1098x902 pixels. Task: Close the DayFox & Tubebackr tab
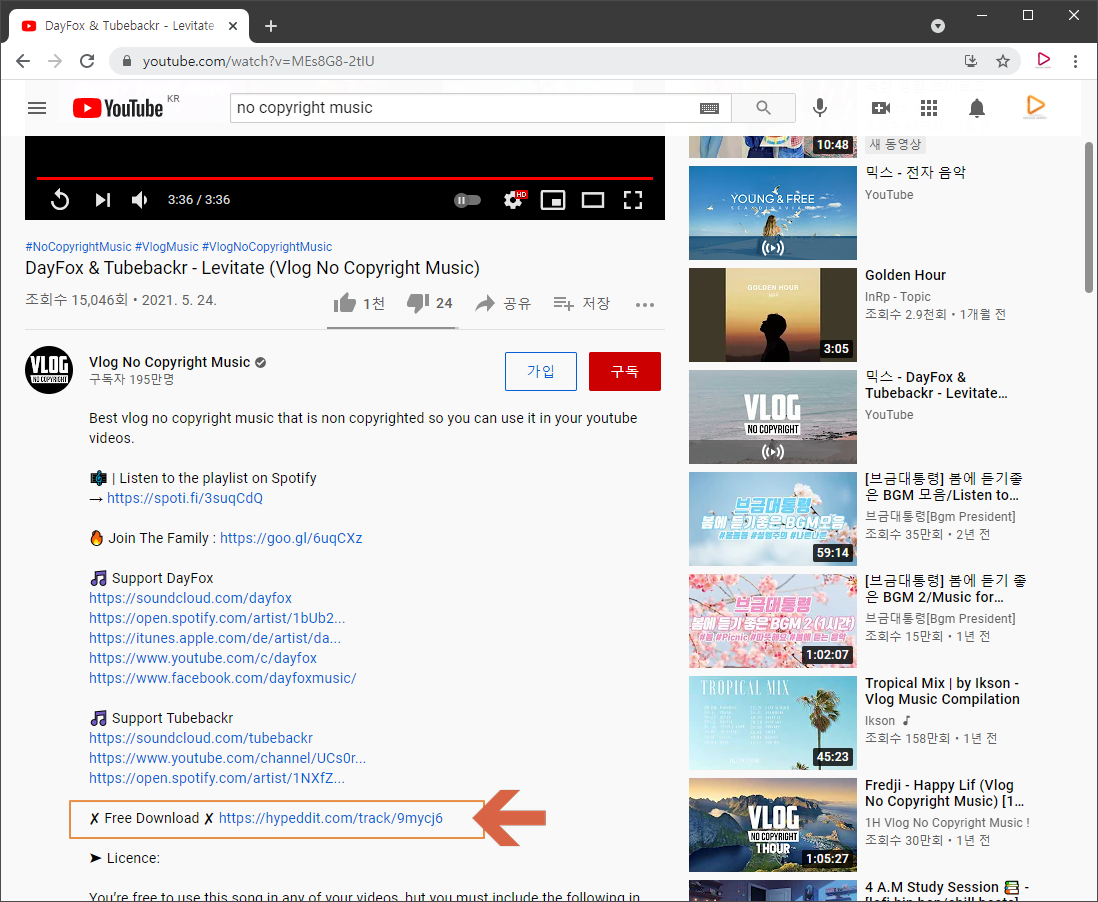click(x=233, y=26)
